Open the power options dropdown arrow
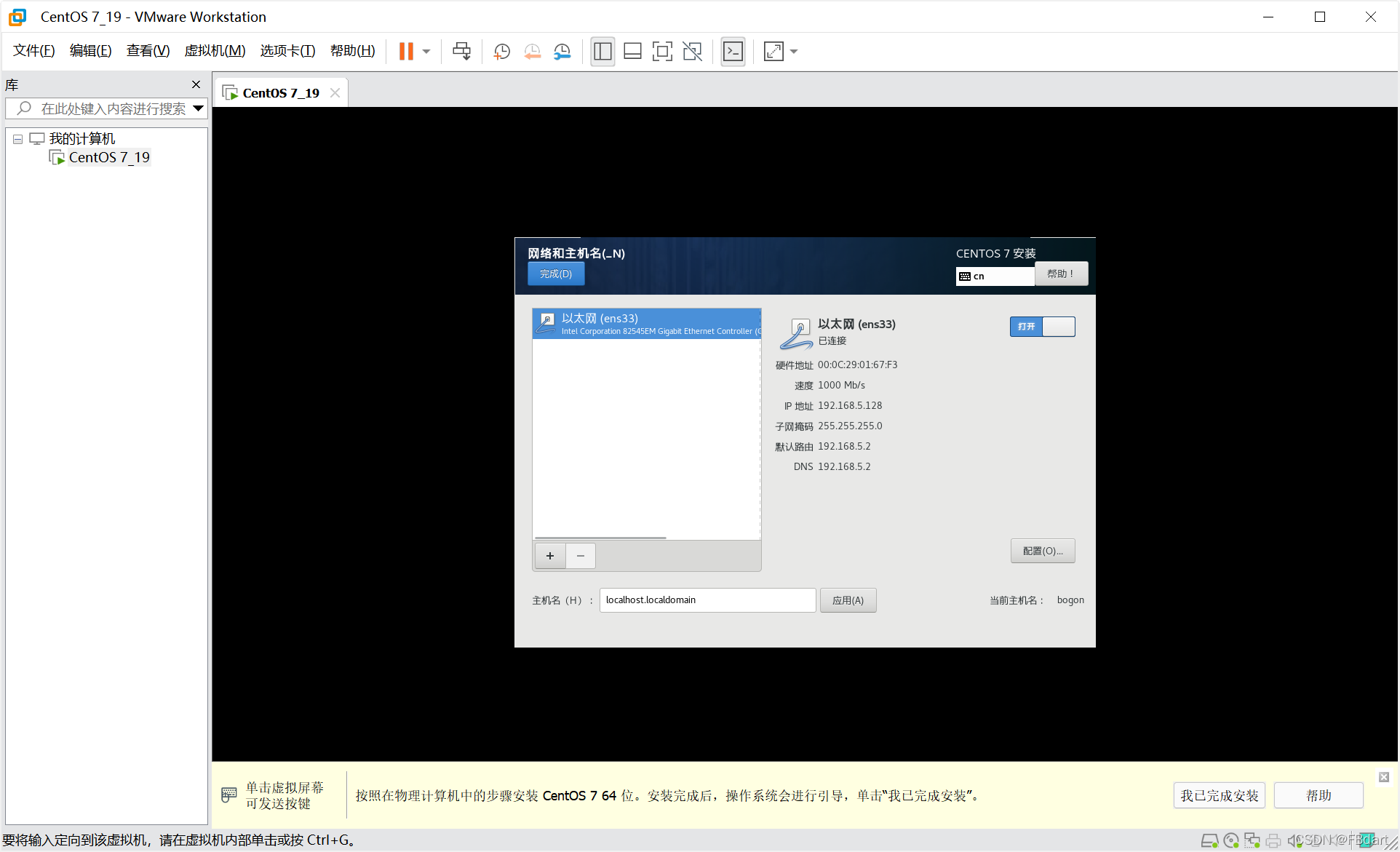The image size is (1400, 852). pyautogui.click(x=426, y=52)
